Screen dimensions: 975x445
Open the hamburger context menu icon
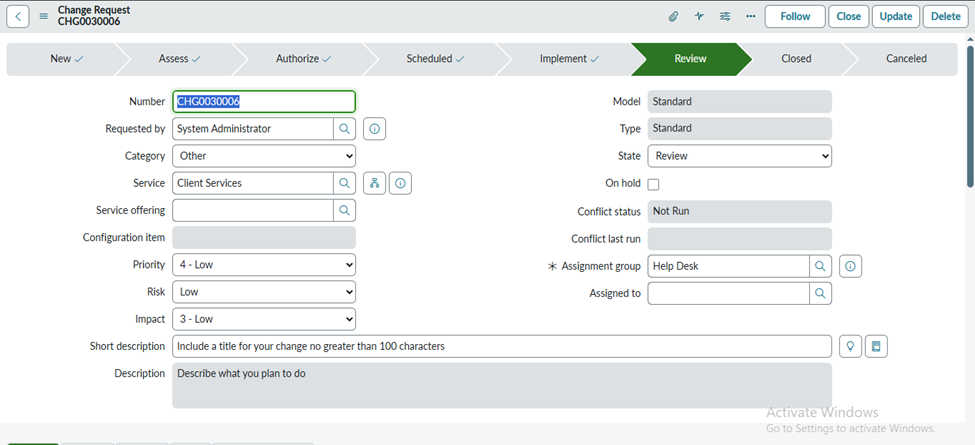[44, 17]
